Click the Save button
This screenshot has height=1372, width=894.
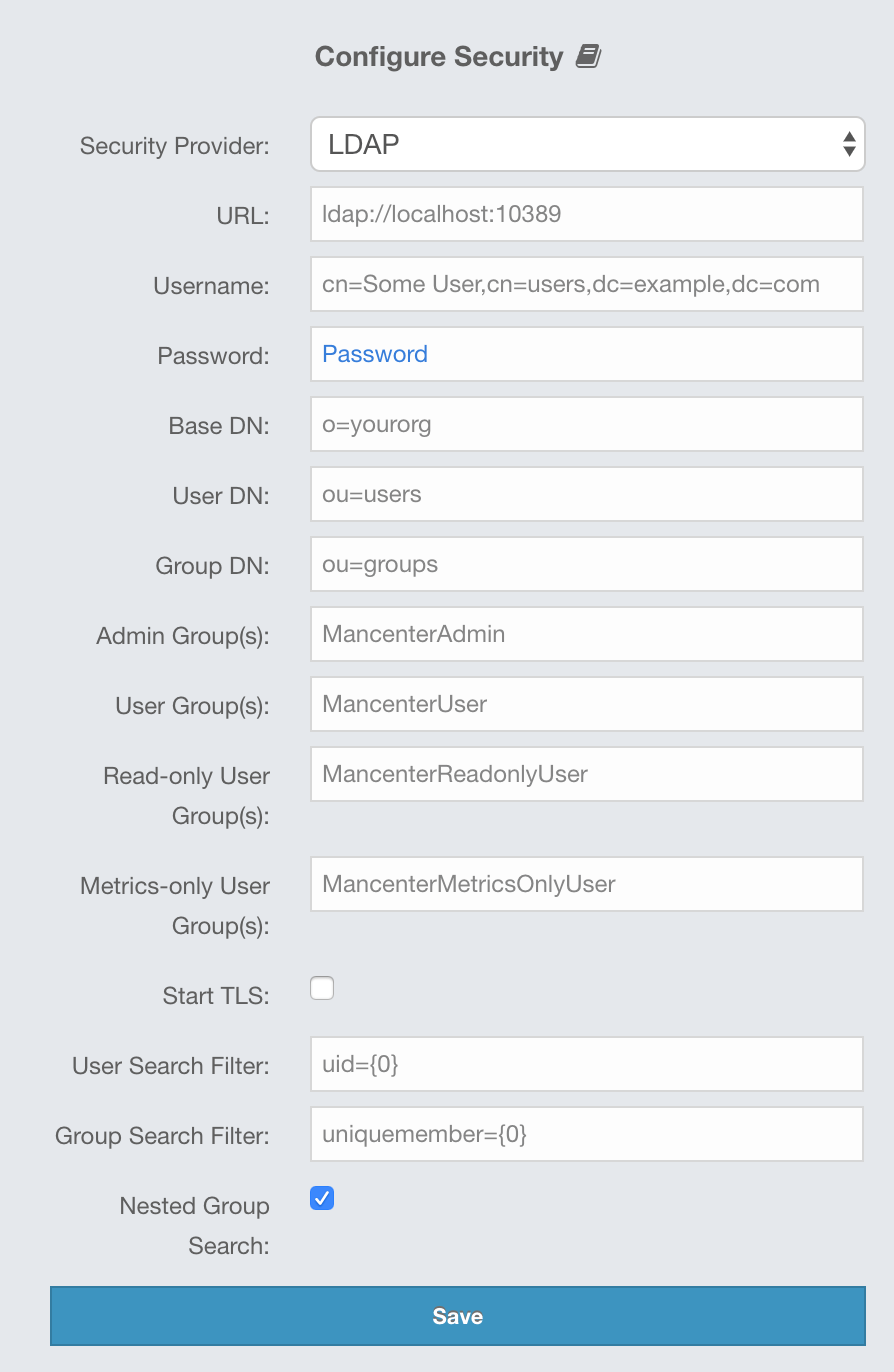(x=457, y=1316)
